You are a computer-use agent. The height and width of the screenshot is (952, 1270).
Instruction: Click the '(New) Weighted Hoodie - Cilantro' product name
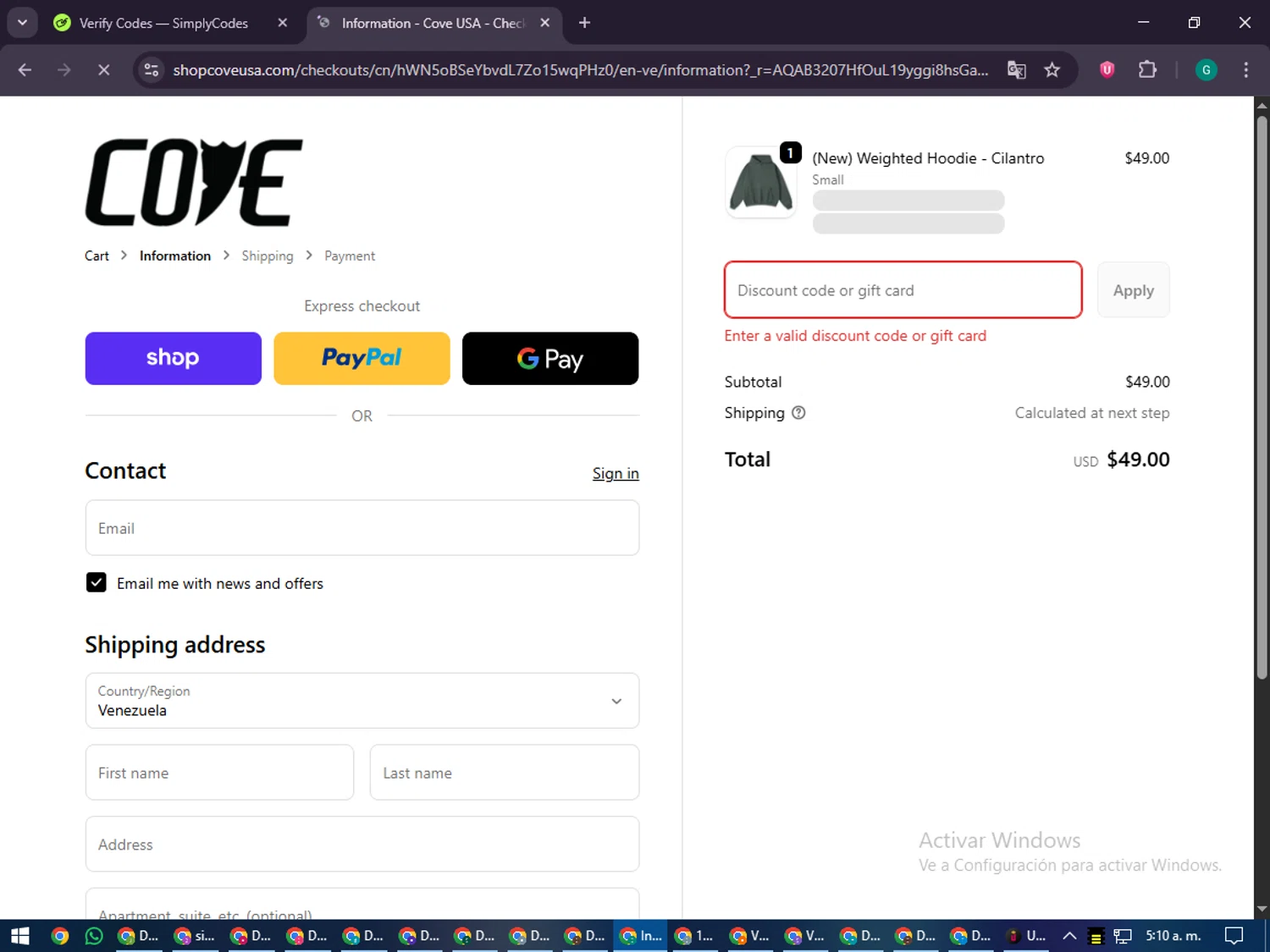click(x=928, y=158)
